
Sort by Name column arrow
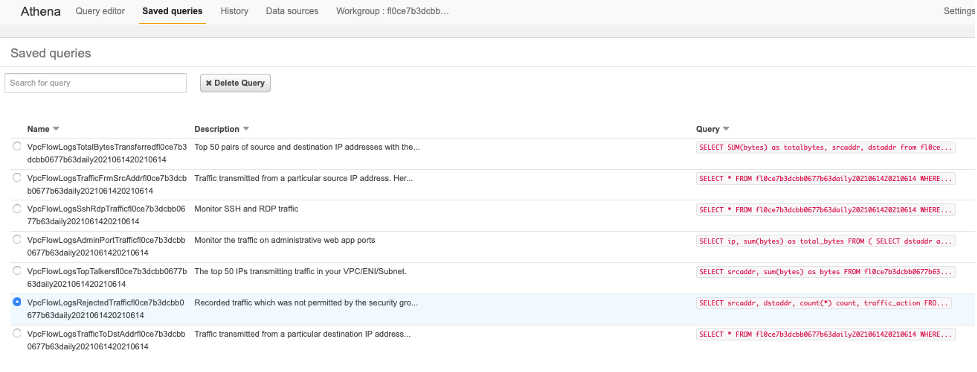(56, 129)
